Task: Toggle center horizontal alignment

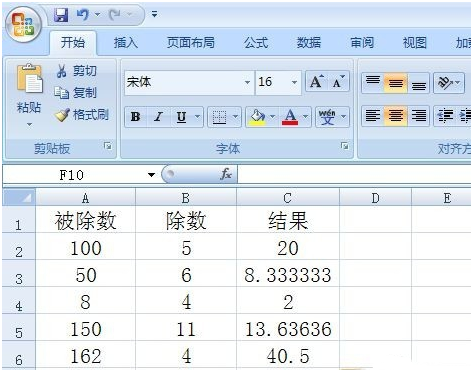Action: pyautogui.click(x=396, y=116)
